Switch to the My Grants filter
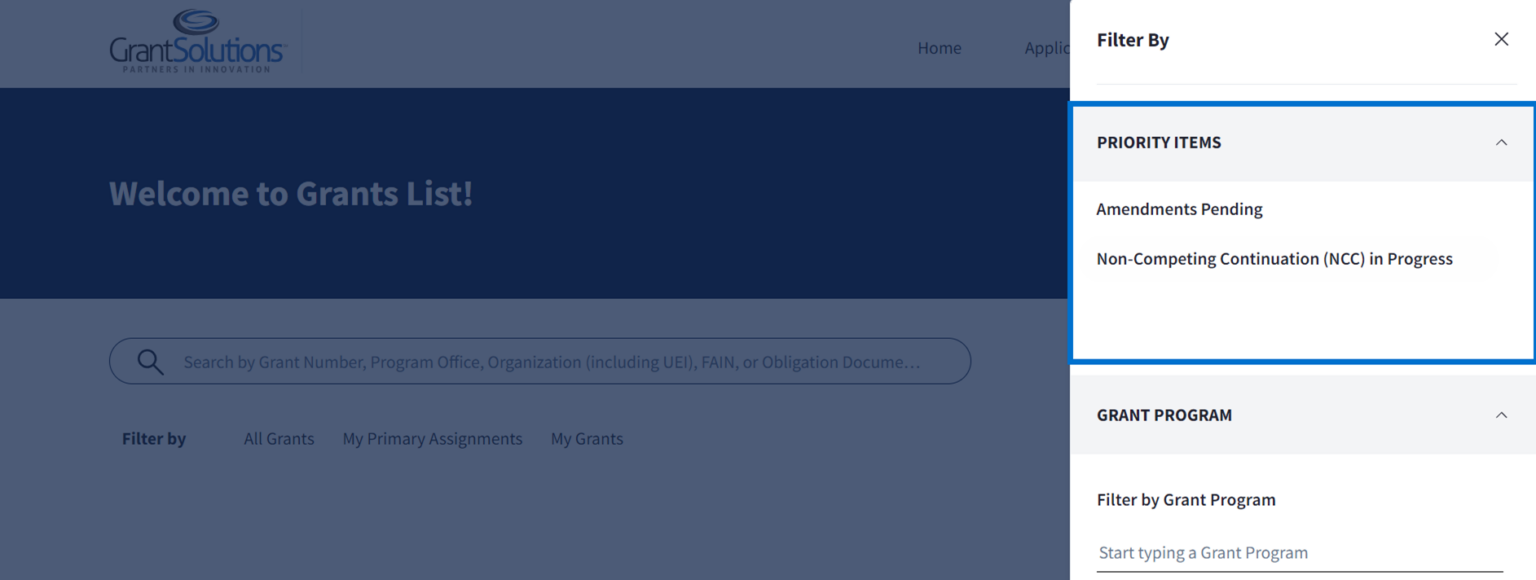The height and width of the screenshot is (580, 1536). [x=587, y=439]
